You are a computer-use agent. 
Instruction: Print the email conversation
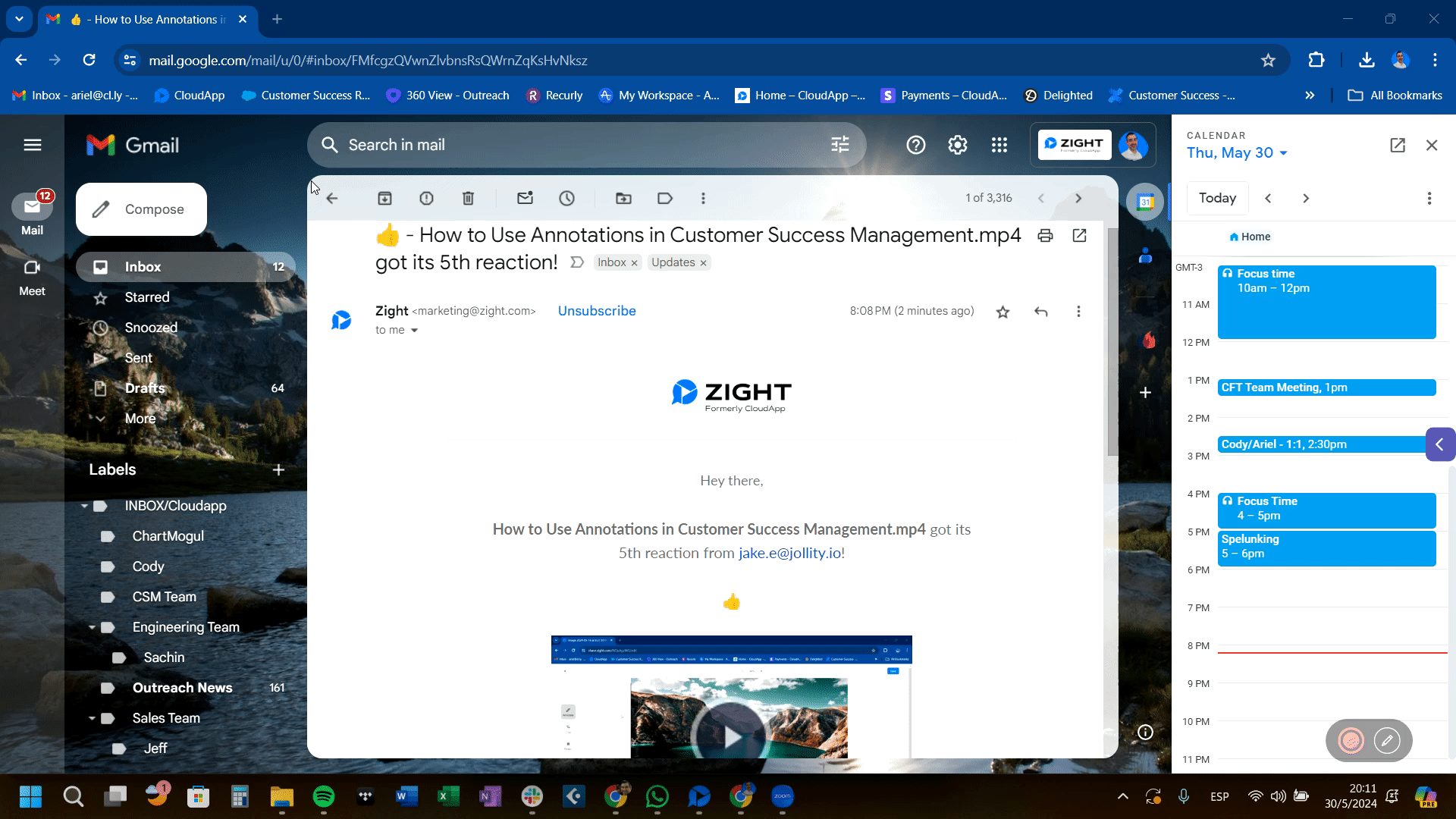coord(1045,235)
